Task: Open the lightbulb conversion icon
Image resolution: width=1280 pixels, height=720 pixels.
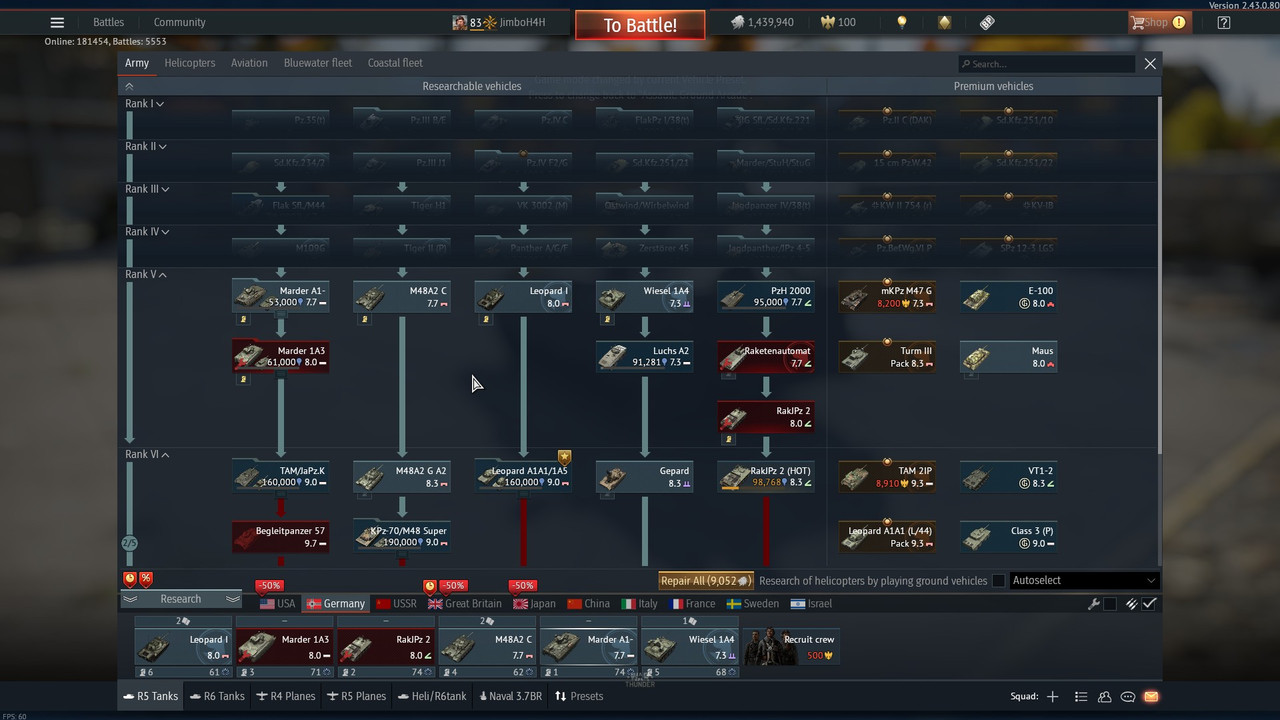Action: [x=902, y=22]
